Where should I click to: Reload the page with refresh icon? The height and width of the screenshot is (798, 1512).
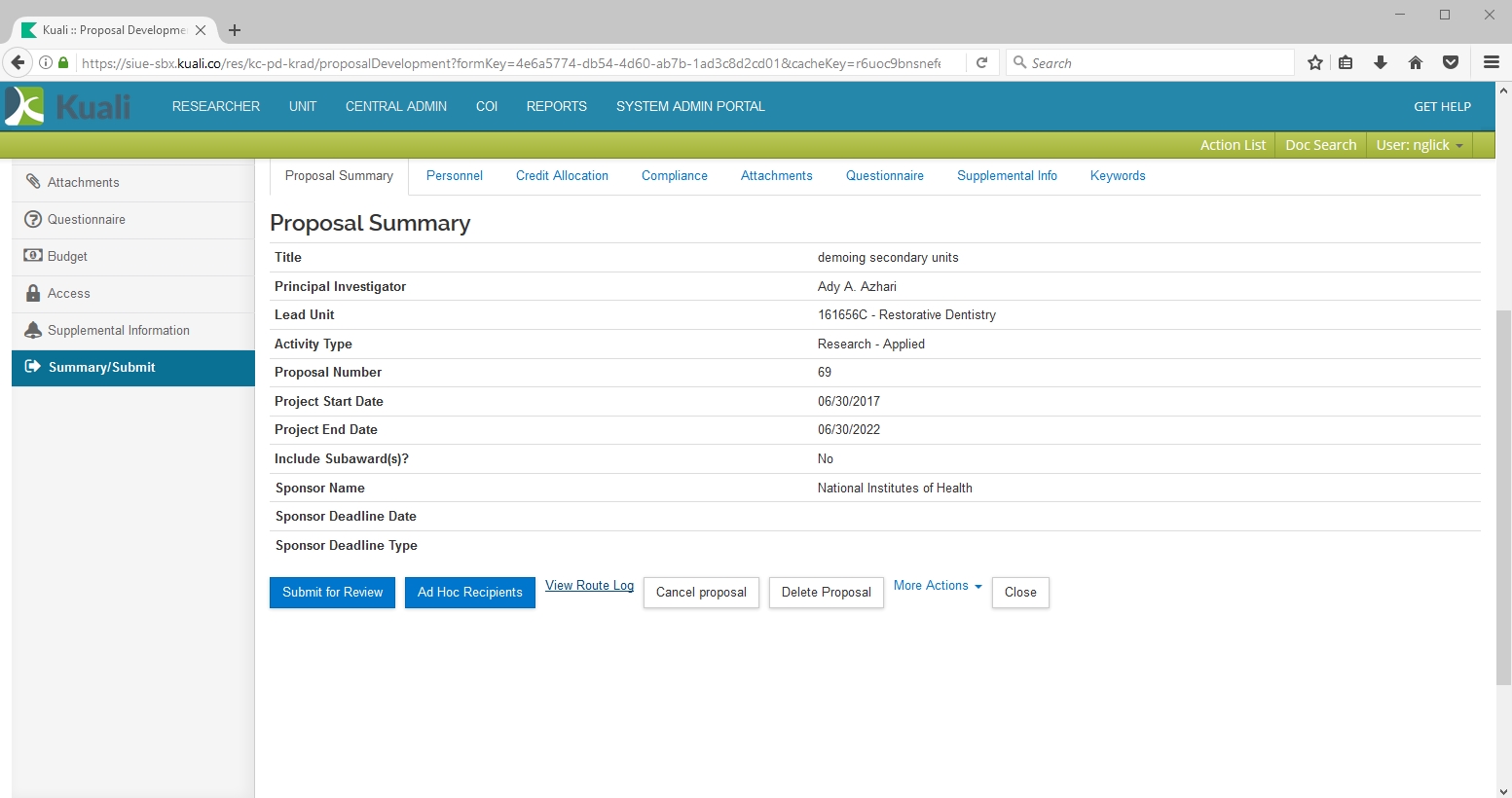click(982, 63)
